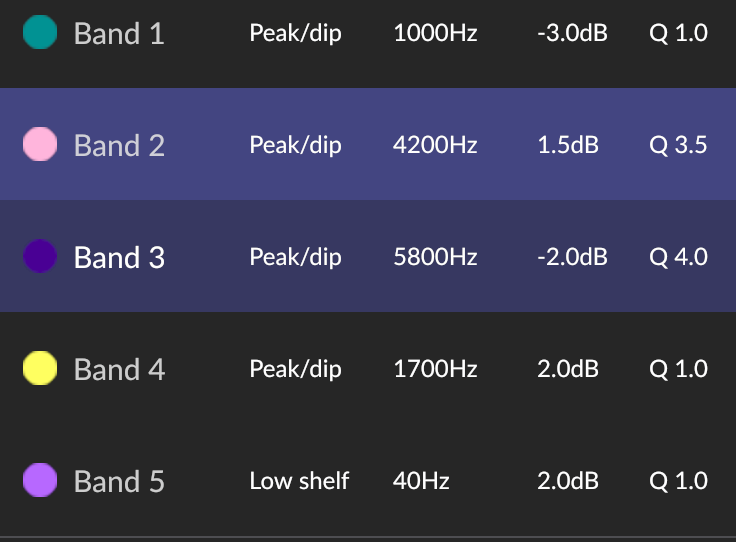This screenshot has height=542, width=736.
Task: Click Band 4 frequency 1700Hz
Action: [435, 369]
